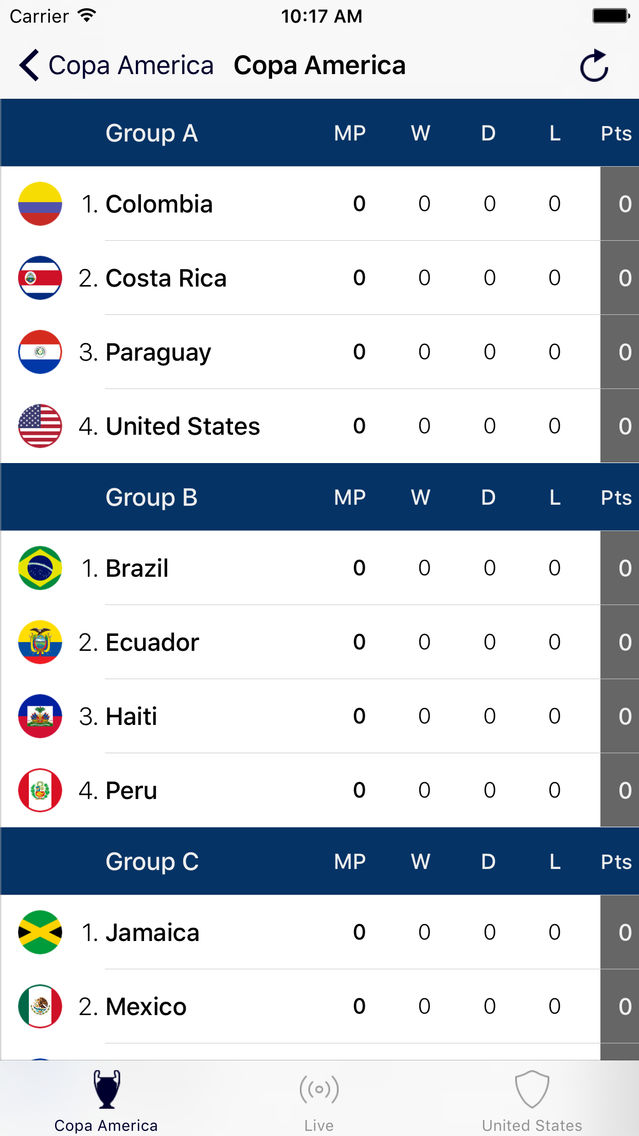Tap the Ecuador flag icon
This screenshot has width=639, height=1136.
[x=40, y=642]
